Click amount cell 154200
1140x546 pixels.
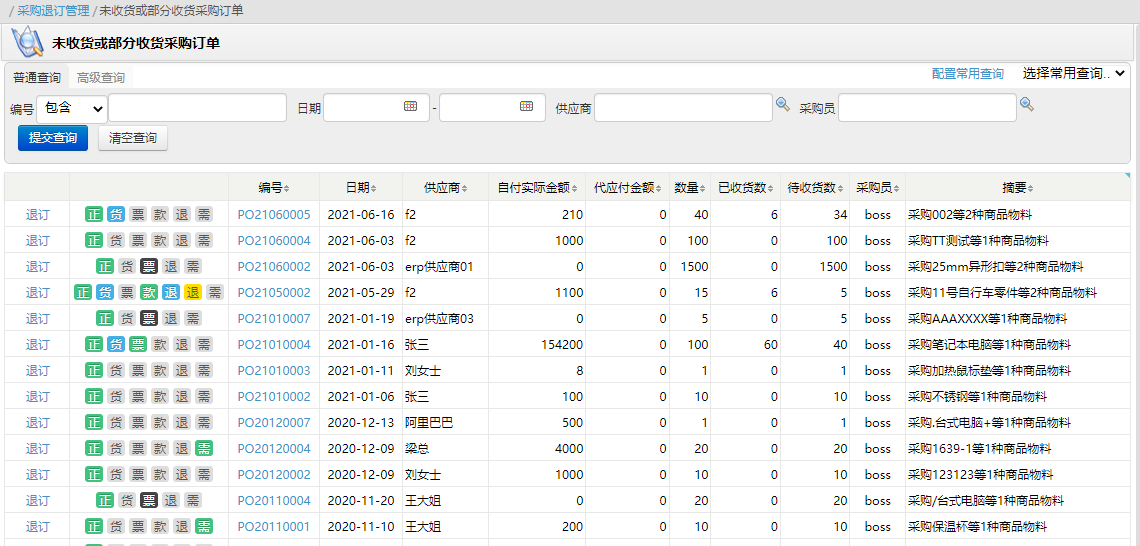coord(562,345)
